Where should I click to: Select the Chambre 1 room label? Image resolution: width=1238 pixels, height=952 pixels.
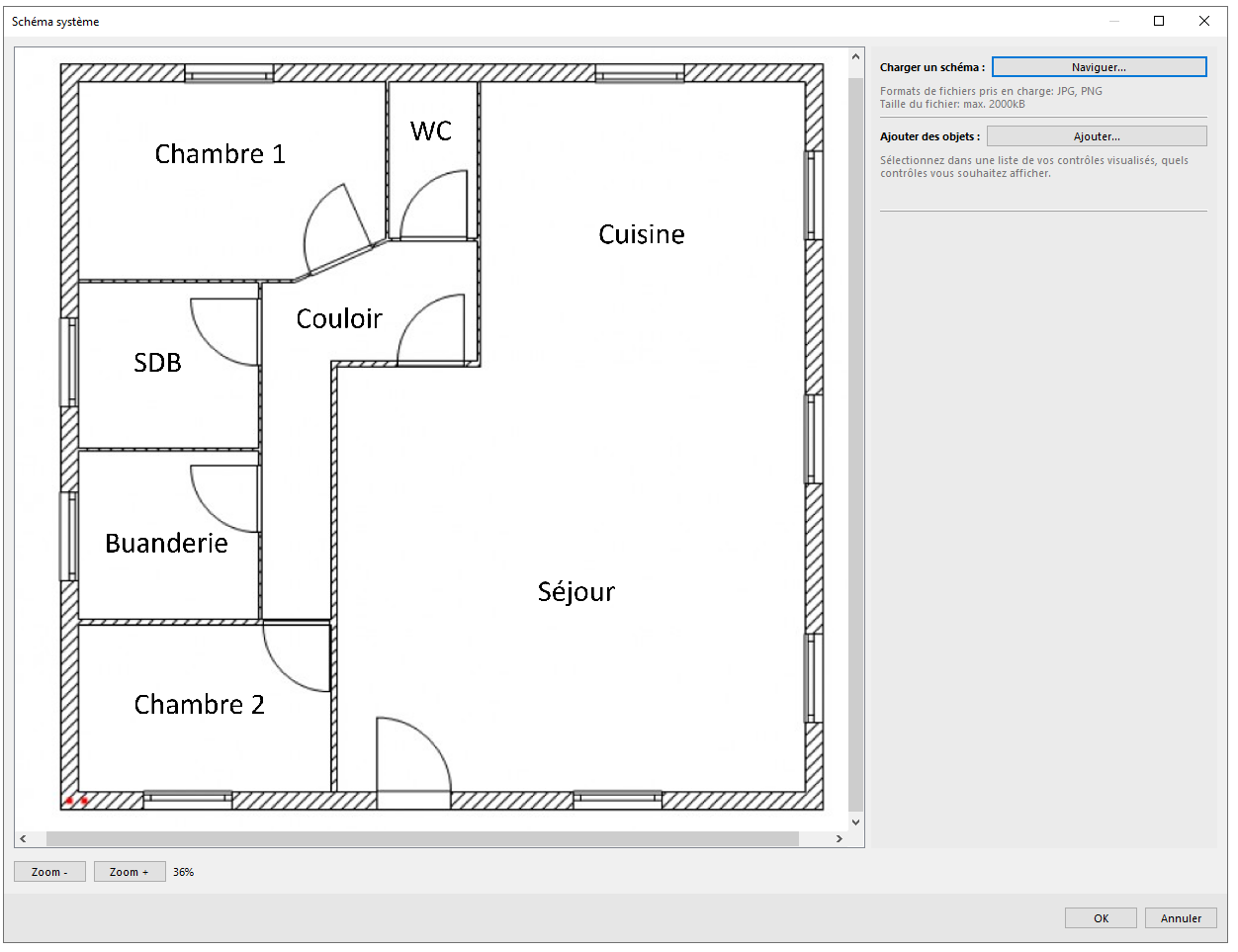[220, 154]
